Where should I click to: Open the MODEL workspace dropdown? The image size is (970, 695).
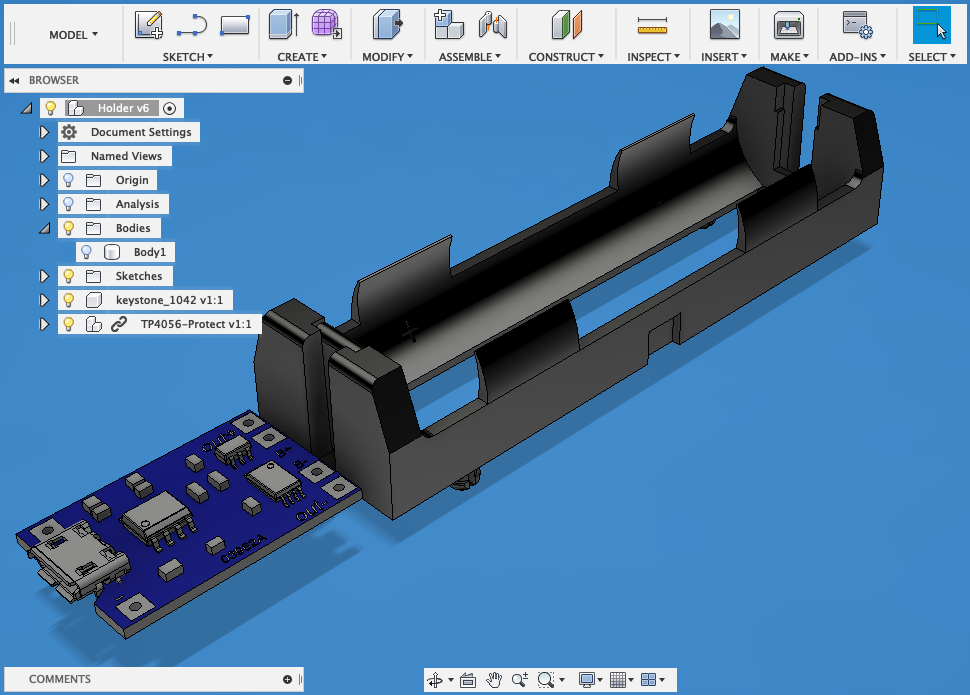pyautogui.click(x=73, y=35)
